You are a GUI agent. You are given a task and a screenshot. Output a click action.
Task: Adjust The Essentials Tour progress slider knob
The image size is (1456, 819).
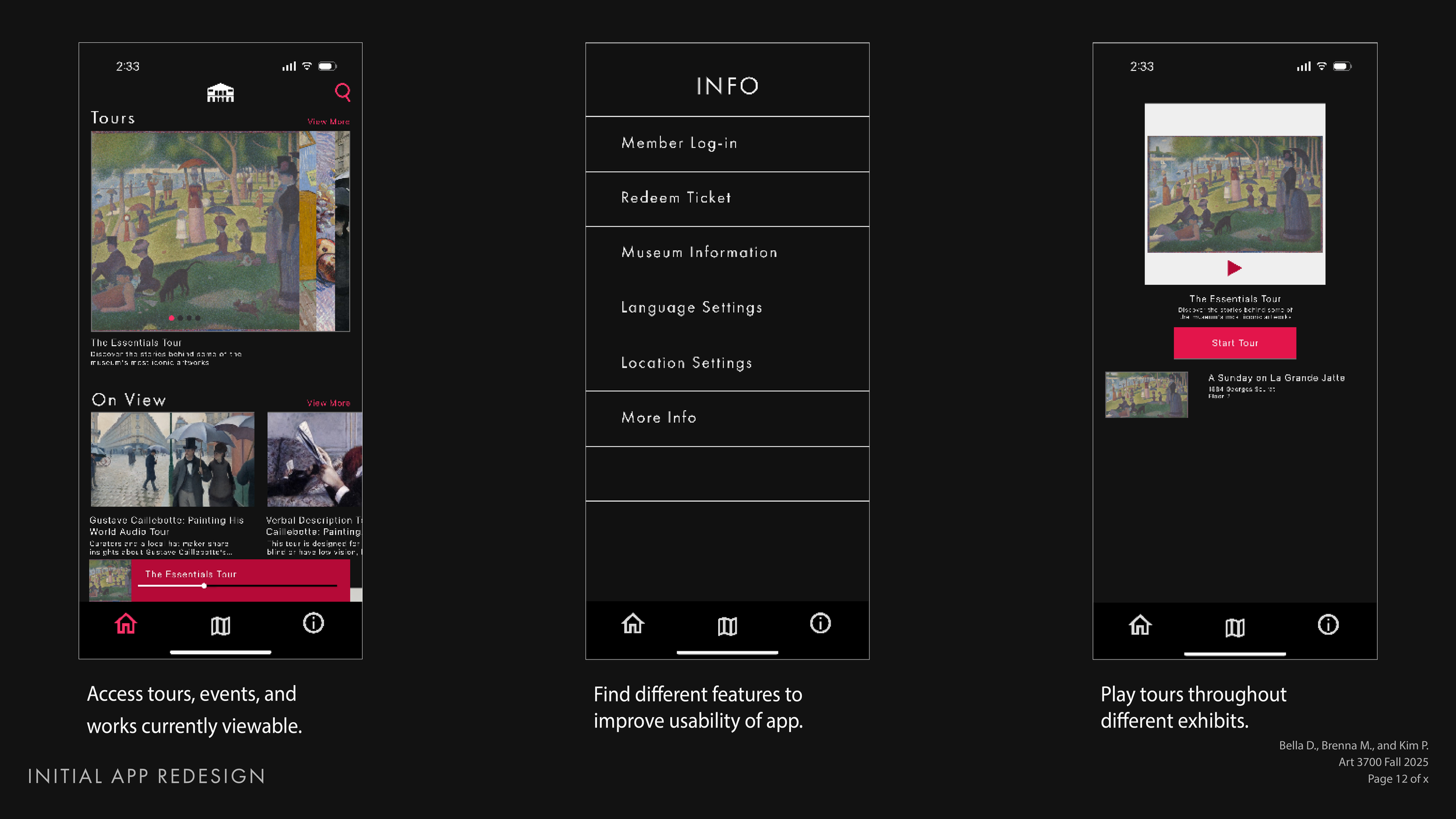[x=204, y=586]
